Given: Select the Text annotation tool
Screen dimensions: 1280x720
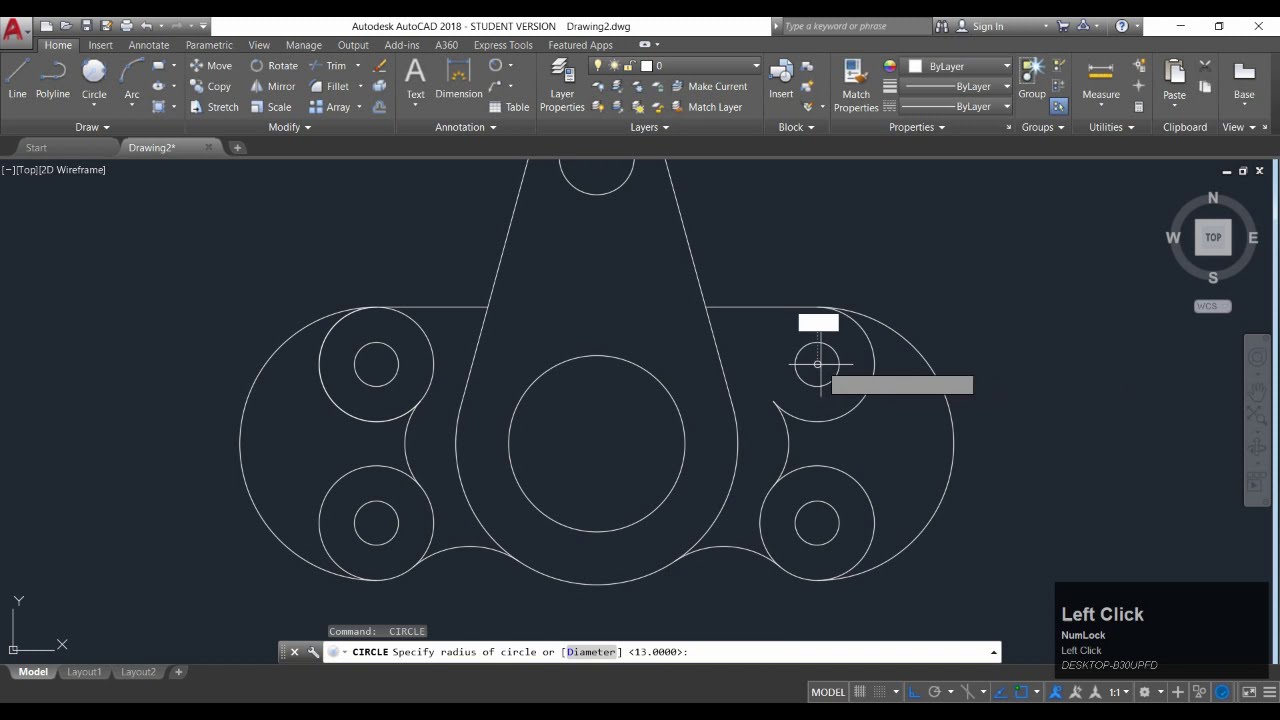Looking at the screenshot, I should point(415,78).
